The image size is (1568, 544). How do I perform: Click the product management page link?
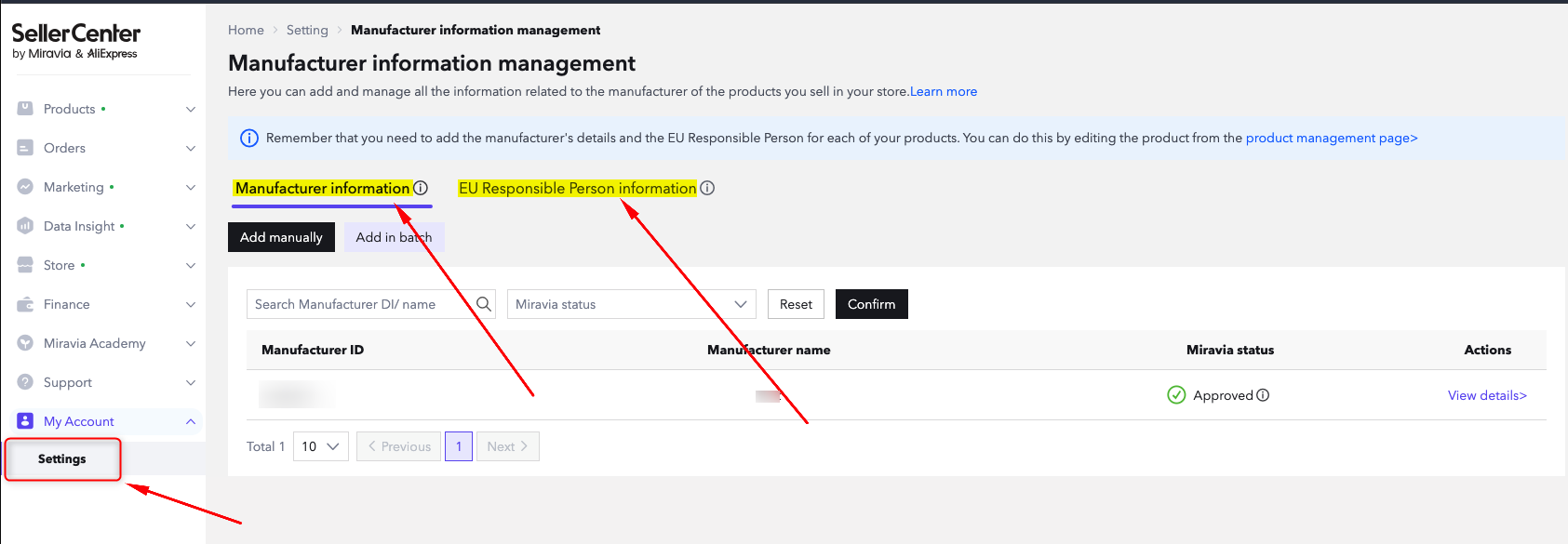1331,138
